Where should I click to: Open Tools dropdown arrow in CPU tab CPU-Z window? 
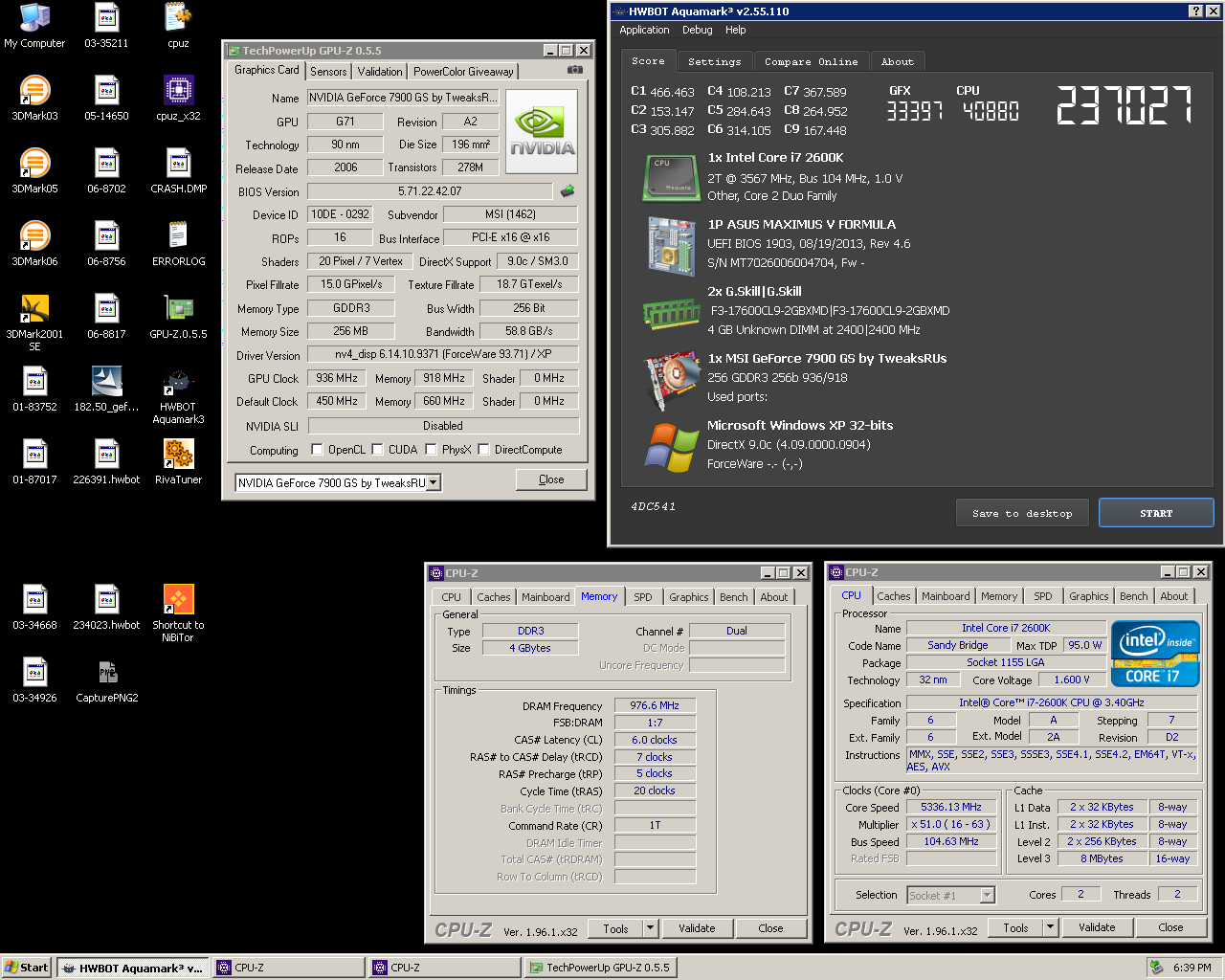(1051, 927)
